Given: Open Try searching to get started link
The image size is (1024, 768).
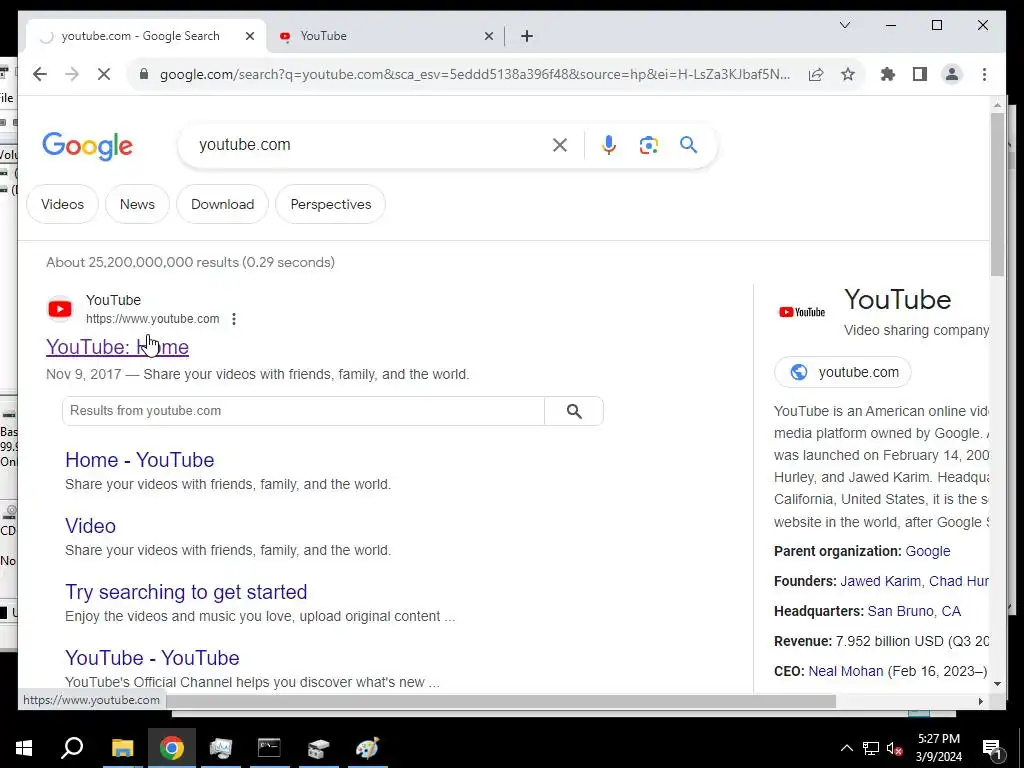Looking at the screenshot, I should click(186, 592).
